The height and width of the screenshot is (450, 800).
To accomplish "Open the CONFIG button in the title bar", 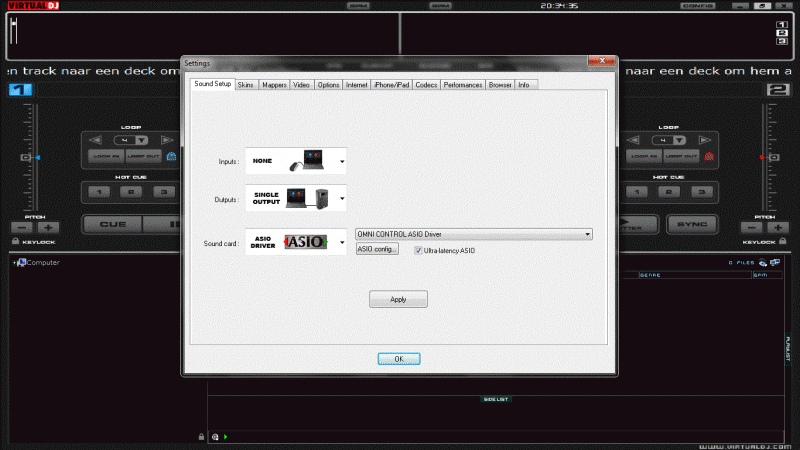I will (x=697, y=6).
